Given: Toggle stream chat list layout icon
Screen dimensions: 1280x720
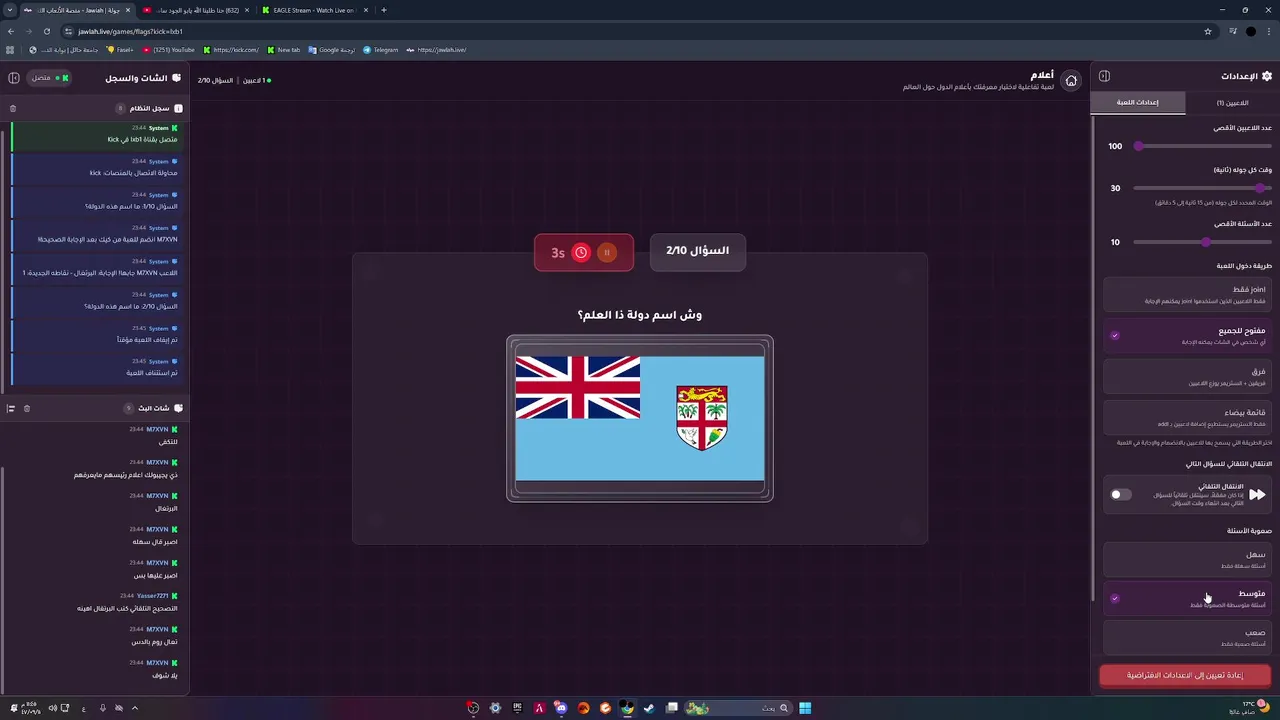Looking at the screenshot, I should 11,408.
